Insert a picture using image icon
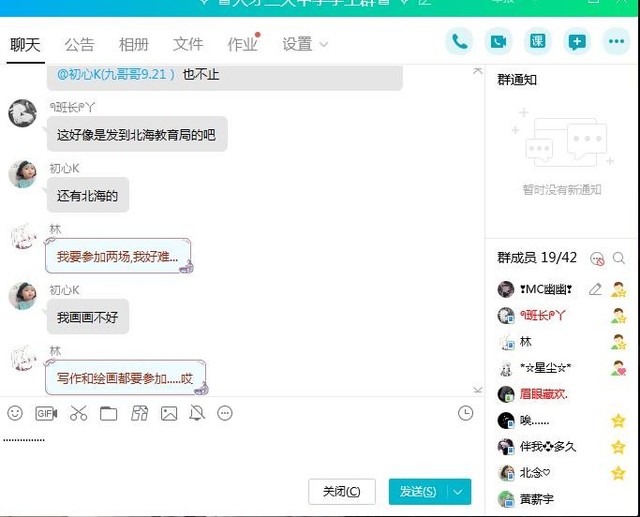640x517 pixels. [x=169, y=413]
